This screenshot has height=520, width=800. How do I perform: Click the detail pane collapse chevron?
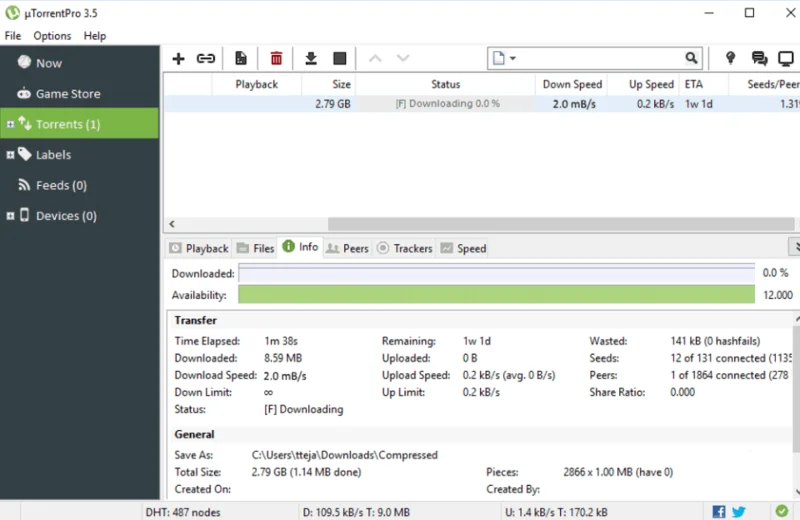coord(795,247)
